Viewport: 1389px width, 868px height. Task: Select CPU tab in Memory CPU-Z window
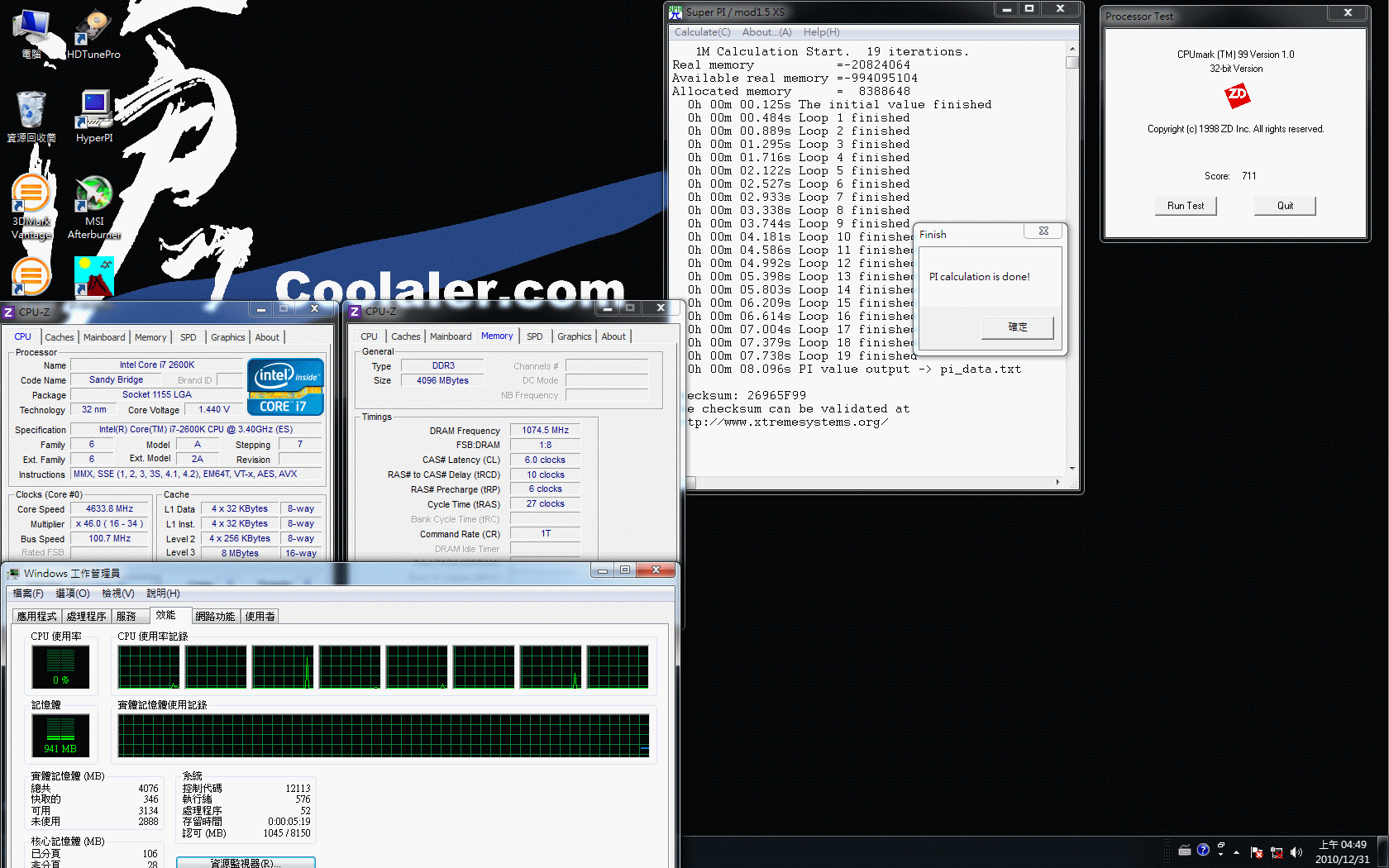coord(370,336)
